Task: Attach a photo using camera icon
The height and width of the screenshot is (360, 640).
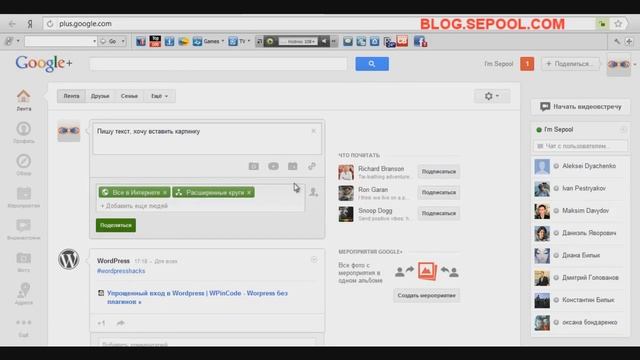Action: click(x=253, y=166)
